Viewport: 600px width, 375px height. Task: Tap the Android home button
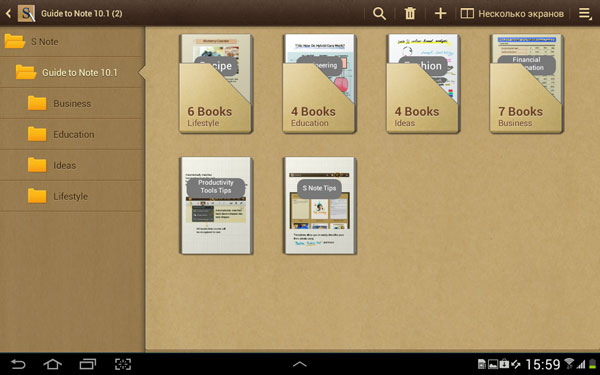52,364
